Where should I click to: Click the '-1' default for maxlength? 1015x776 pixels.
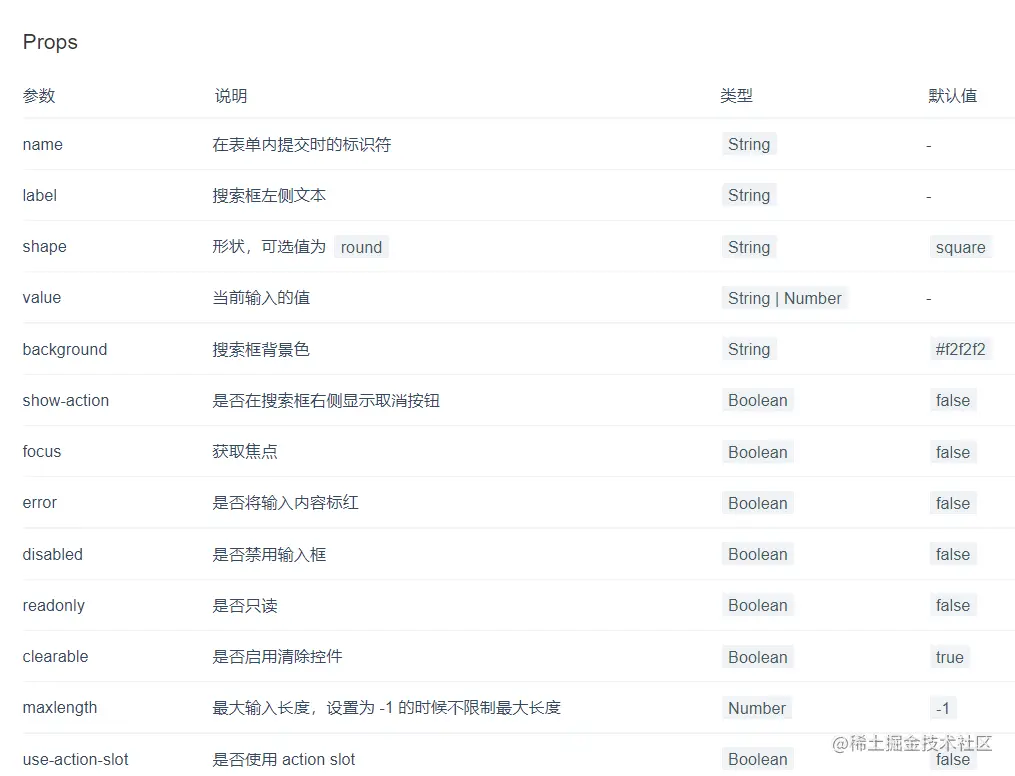tap(942, 709)
